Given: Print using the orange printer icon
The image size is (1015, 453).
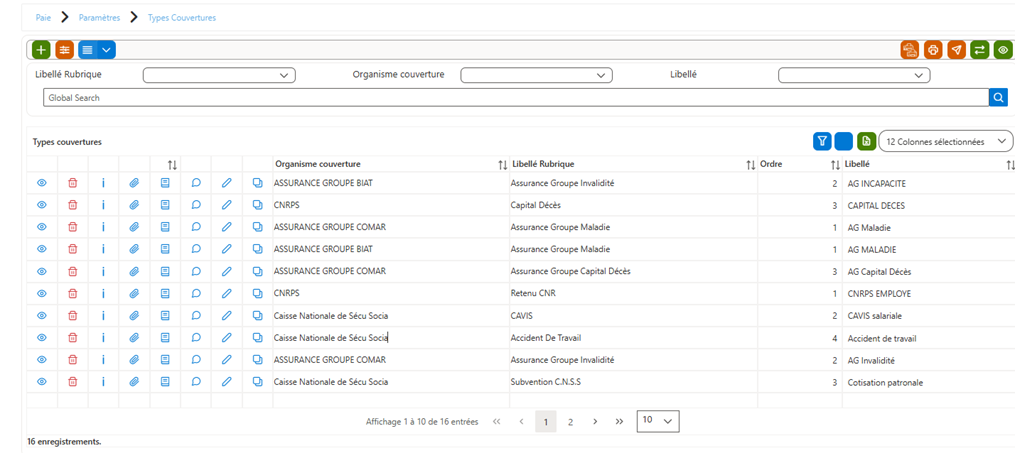Looking at the screenshot, I should coord(933,49).
